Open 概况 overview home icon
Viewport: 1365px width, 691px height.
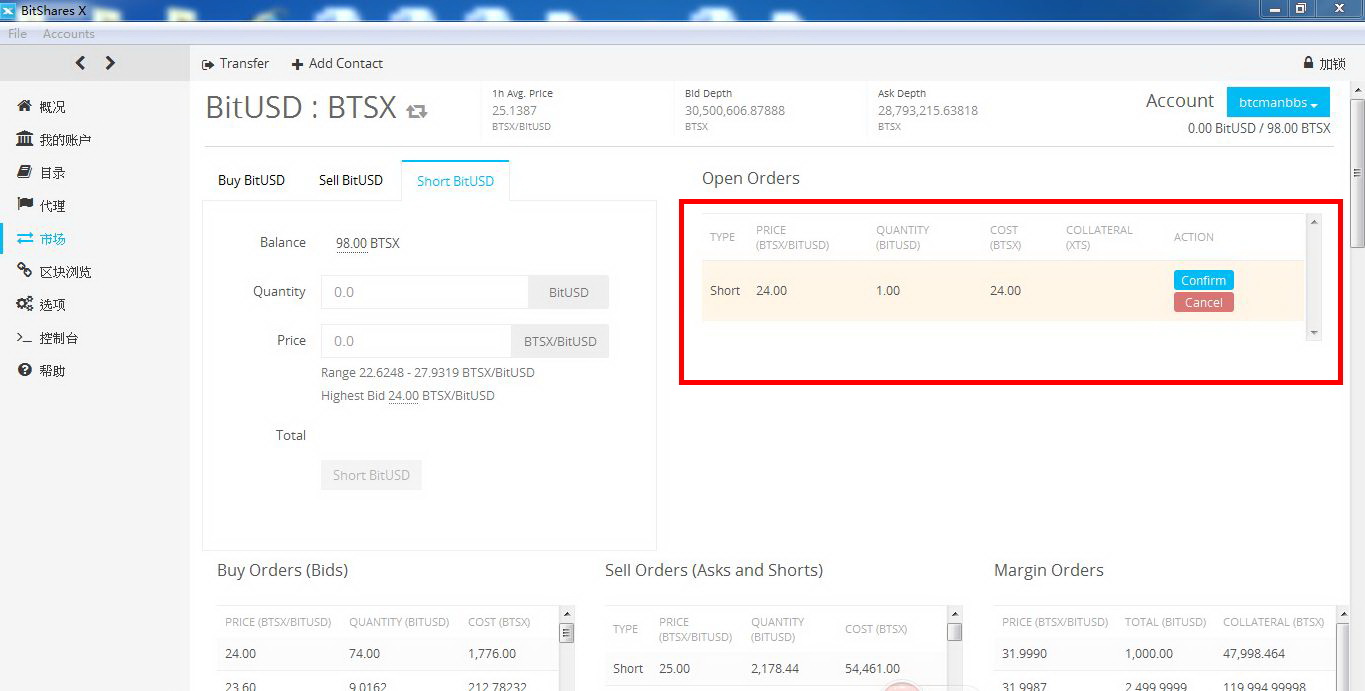coord(25,106)
